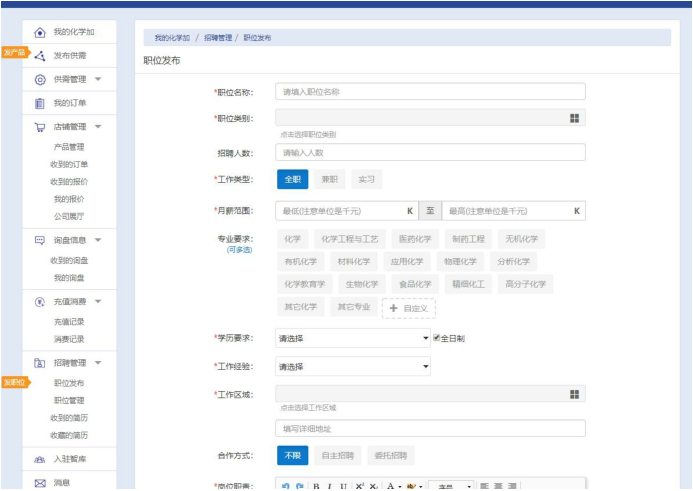The height and width of the screenshot is (491, 693).
Task: Select 兼职 as the work type
Action: pos(329,180)
